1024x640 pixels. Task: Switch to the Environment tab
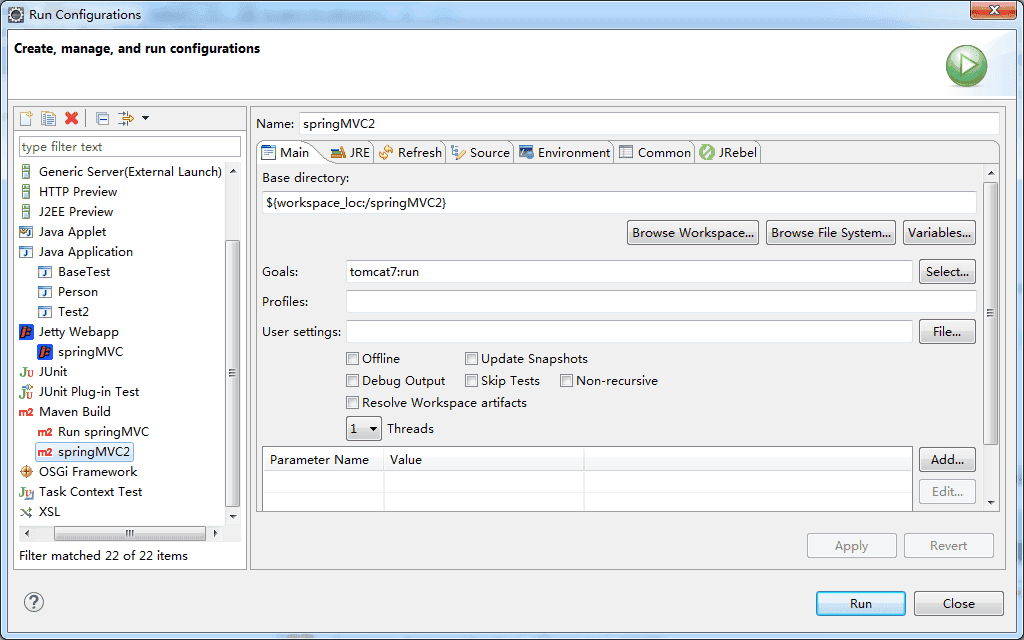click(574, 152)
